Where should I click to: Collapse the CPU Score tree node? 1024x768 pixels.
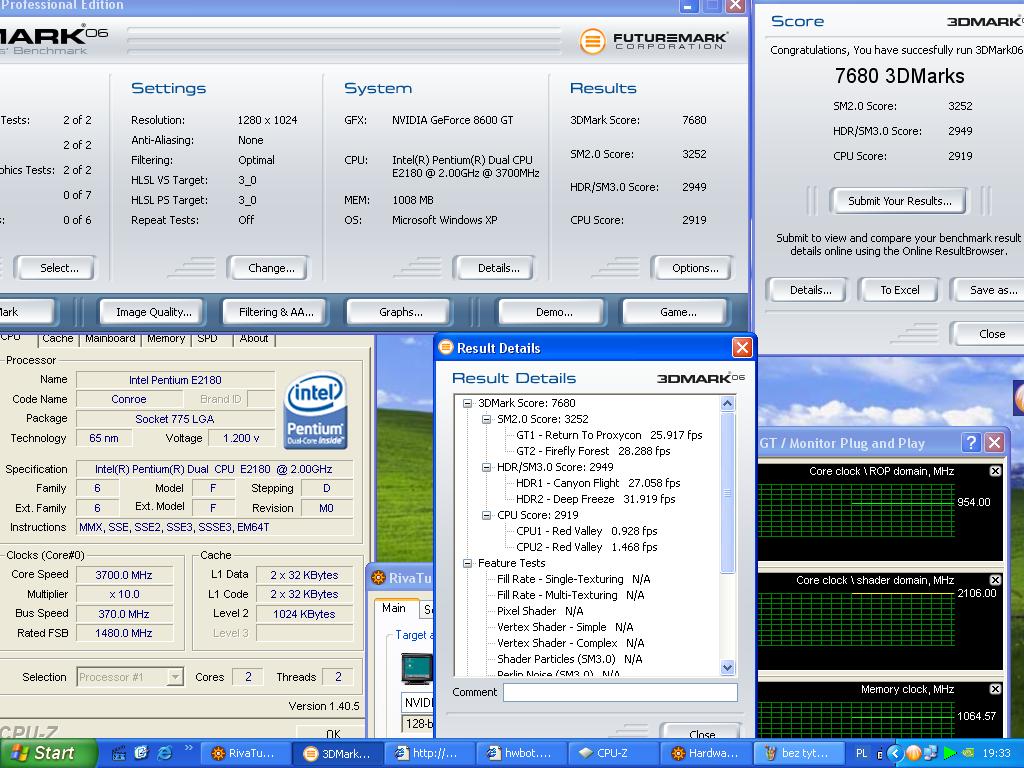pyautogui.click(x=487, y=515)
